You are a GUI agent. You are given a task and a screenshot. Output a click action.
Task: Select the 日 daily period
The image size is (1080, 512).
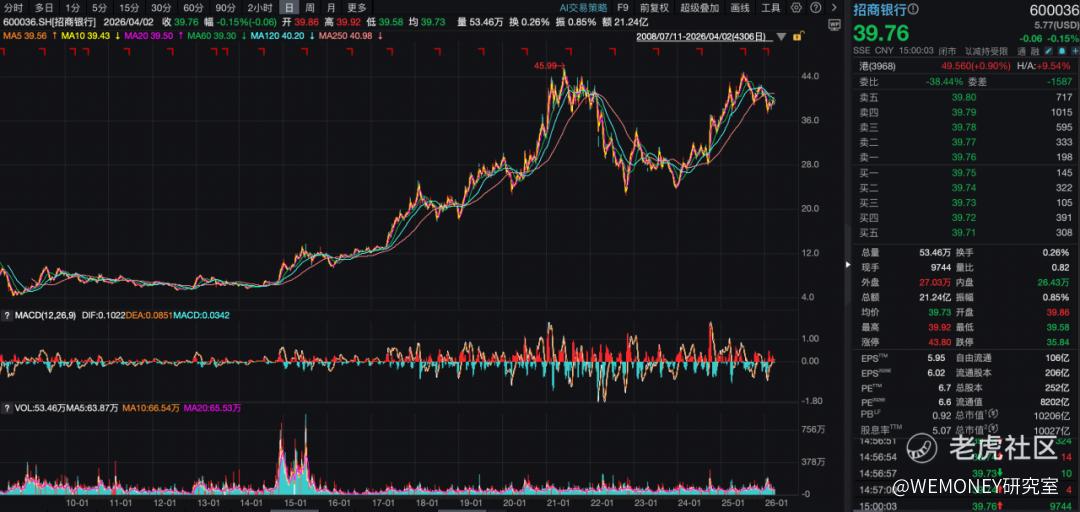pos(290,8)
